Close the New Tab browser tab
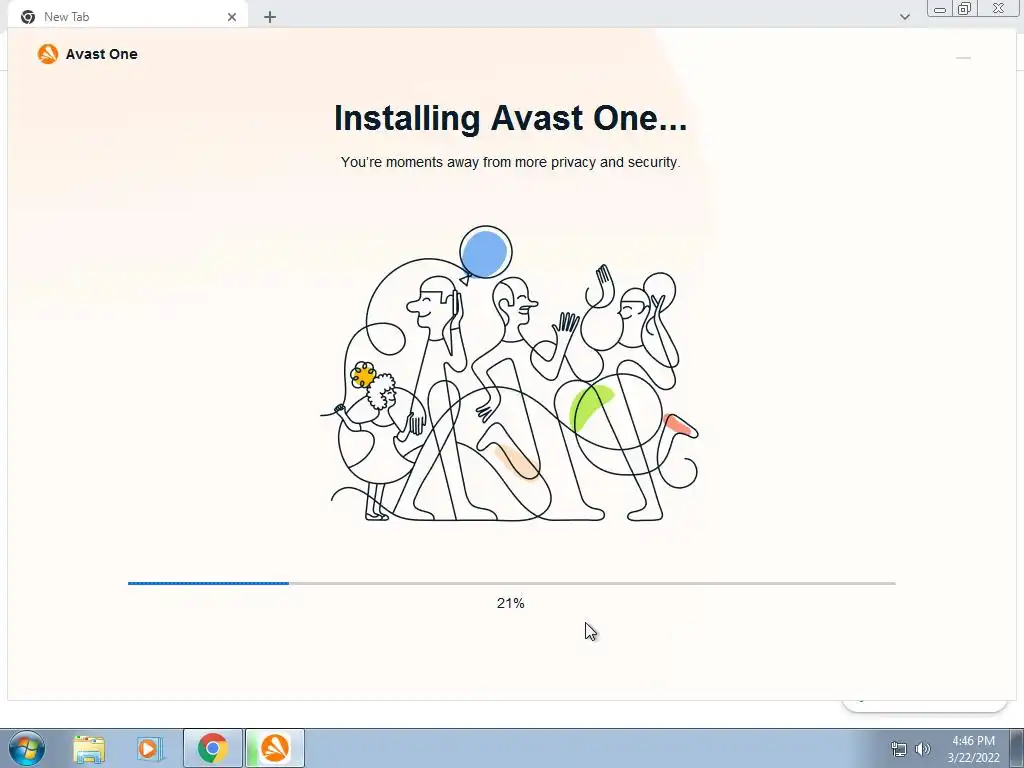The image size is (1024, 768). click(232, 17)
